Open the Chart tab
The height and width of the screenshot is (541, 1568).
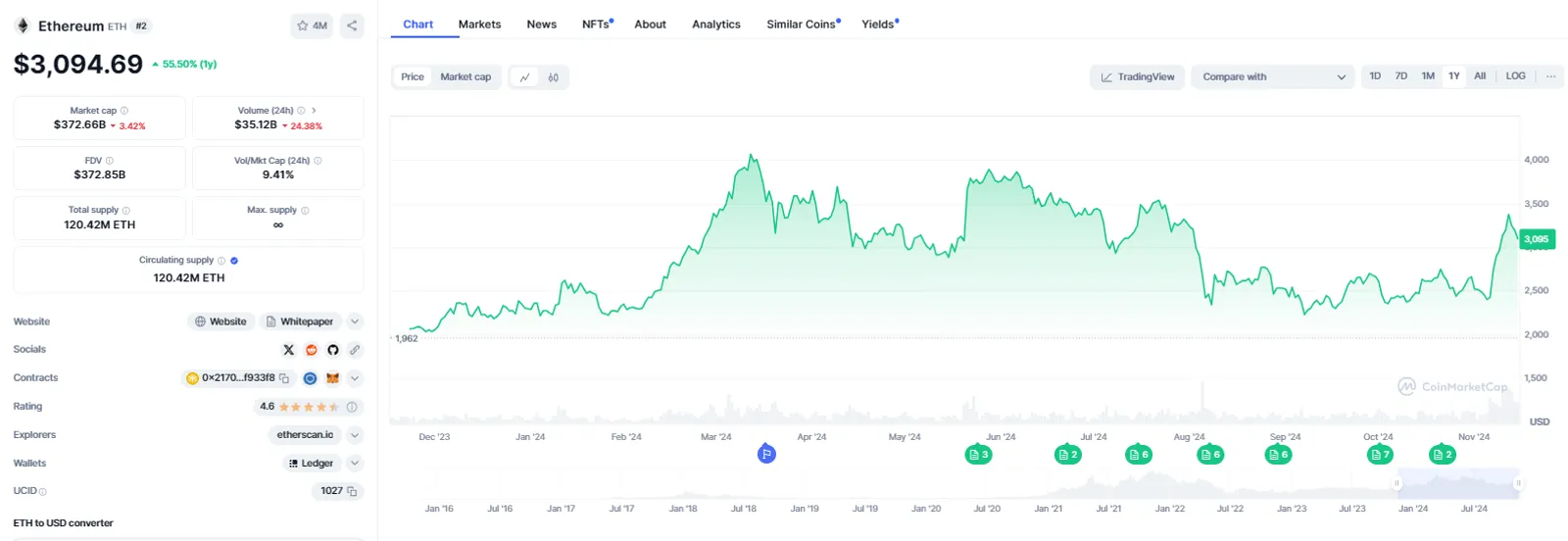pyautogui.click(x=417, y=25)
